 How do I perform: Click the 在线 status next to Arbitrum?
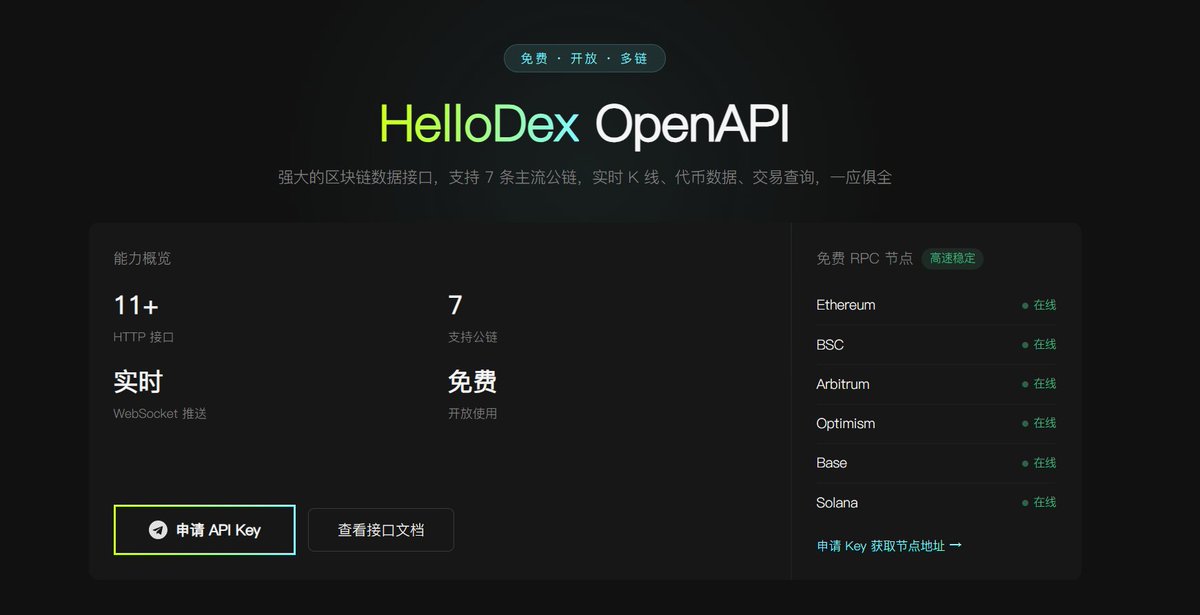coord(1039,384)
